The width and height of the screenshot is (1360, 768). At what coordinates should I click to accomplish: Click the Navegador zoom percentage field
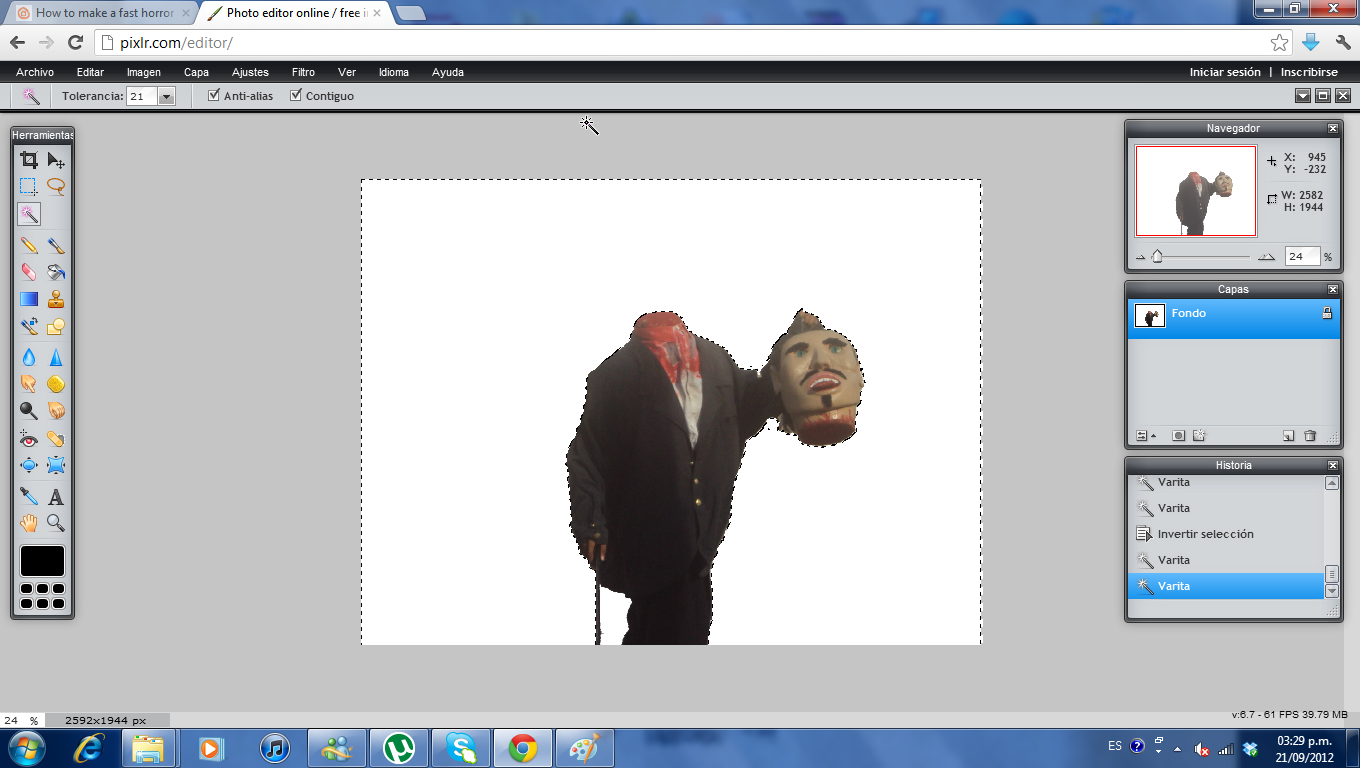click(1302, 256)
